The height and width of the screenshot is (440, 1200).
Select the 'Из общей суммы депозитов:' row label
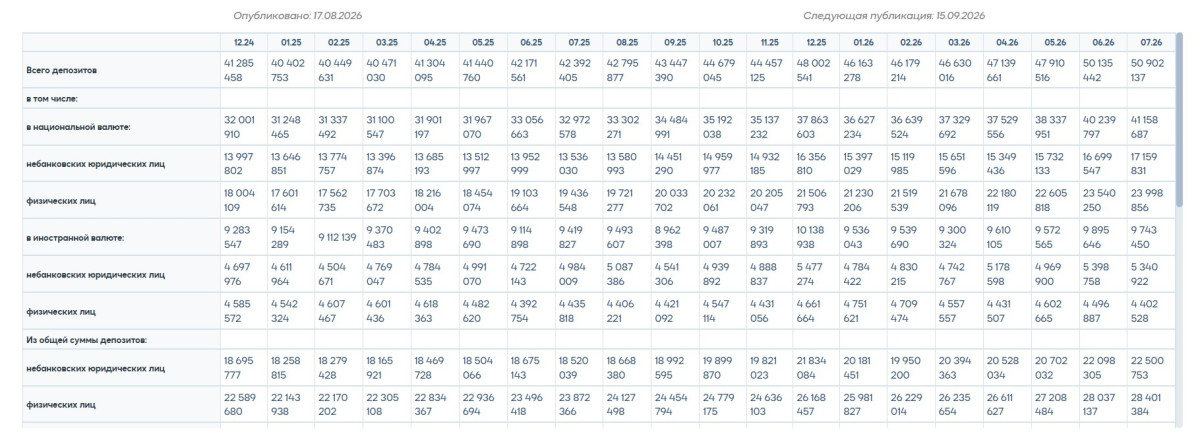point(87,340)
